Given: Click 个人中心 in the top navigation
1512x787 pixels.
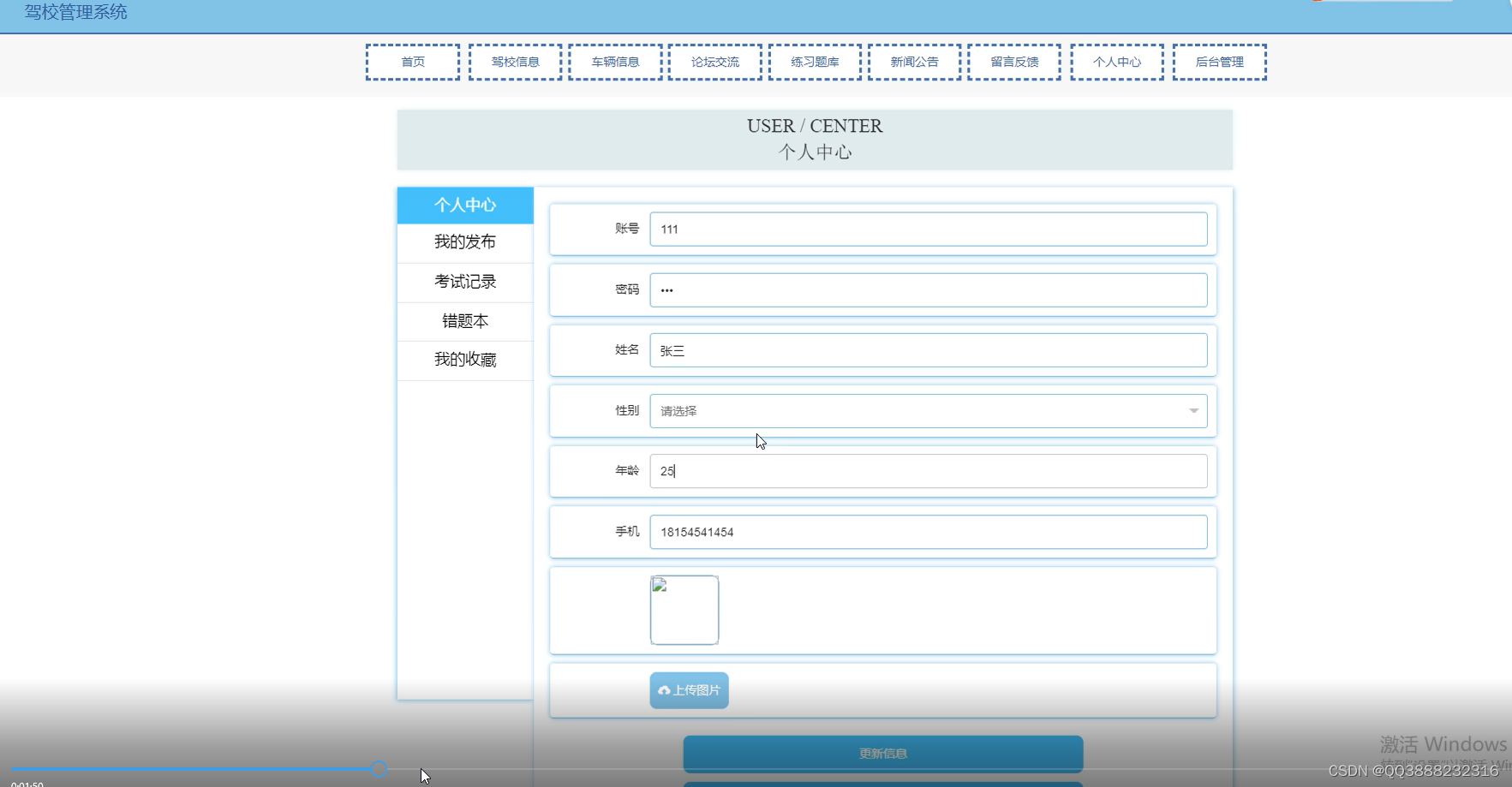Looking at the screenshot, I should pyautogui.click(x=1117, y=62).
